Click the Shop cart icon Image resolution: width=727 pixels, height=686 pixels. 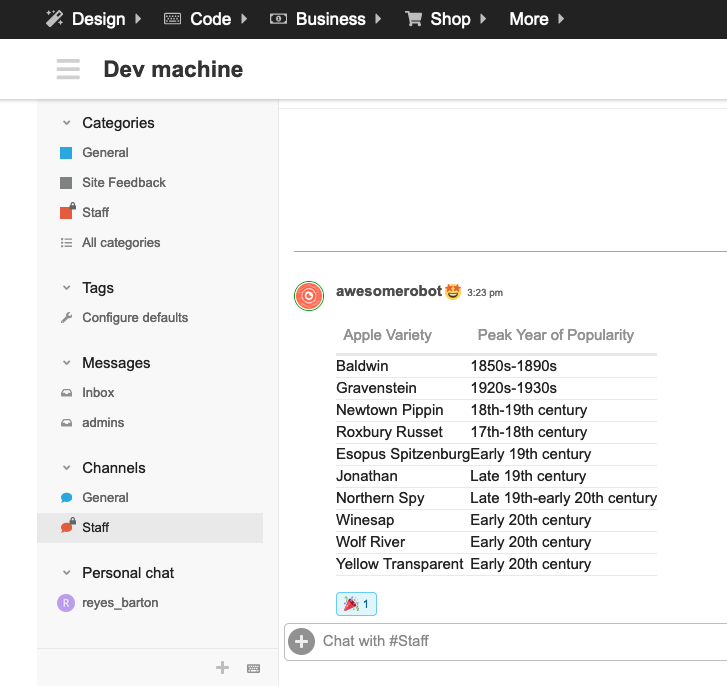(413, 19)
